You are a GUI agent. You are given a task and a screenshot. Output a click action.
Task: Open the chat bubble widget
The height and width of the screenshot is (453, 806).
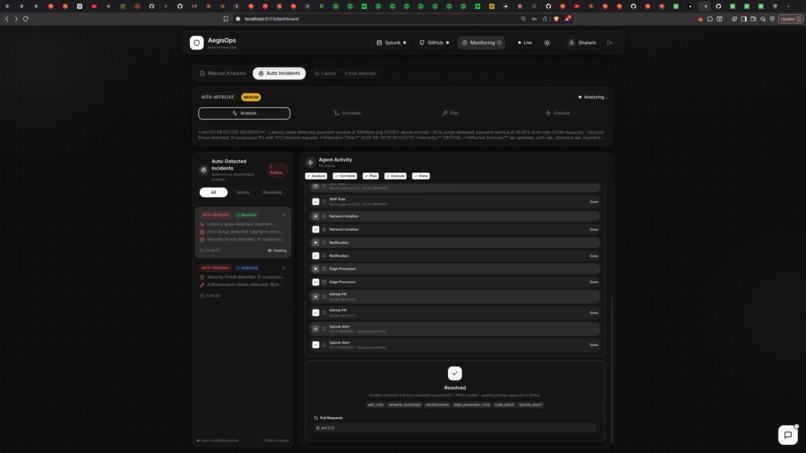787,435
